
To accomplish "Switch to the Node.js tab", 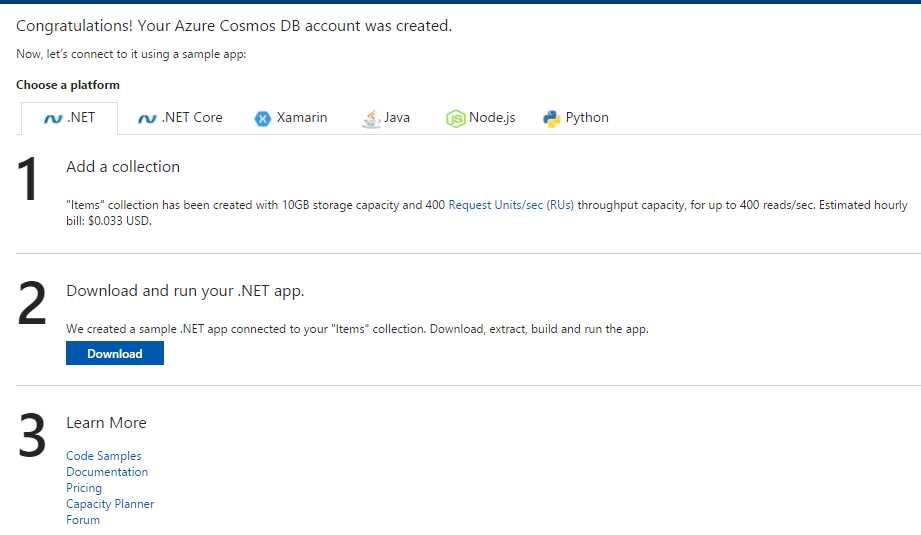I will pyautogui.click(x=480, y=118).
